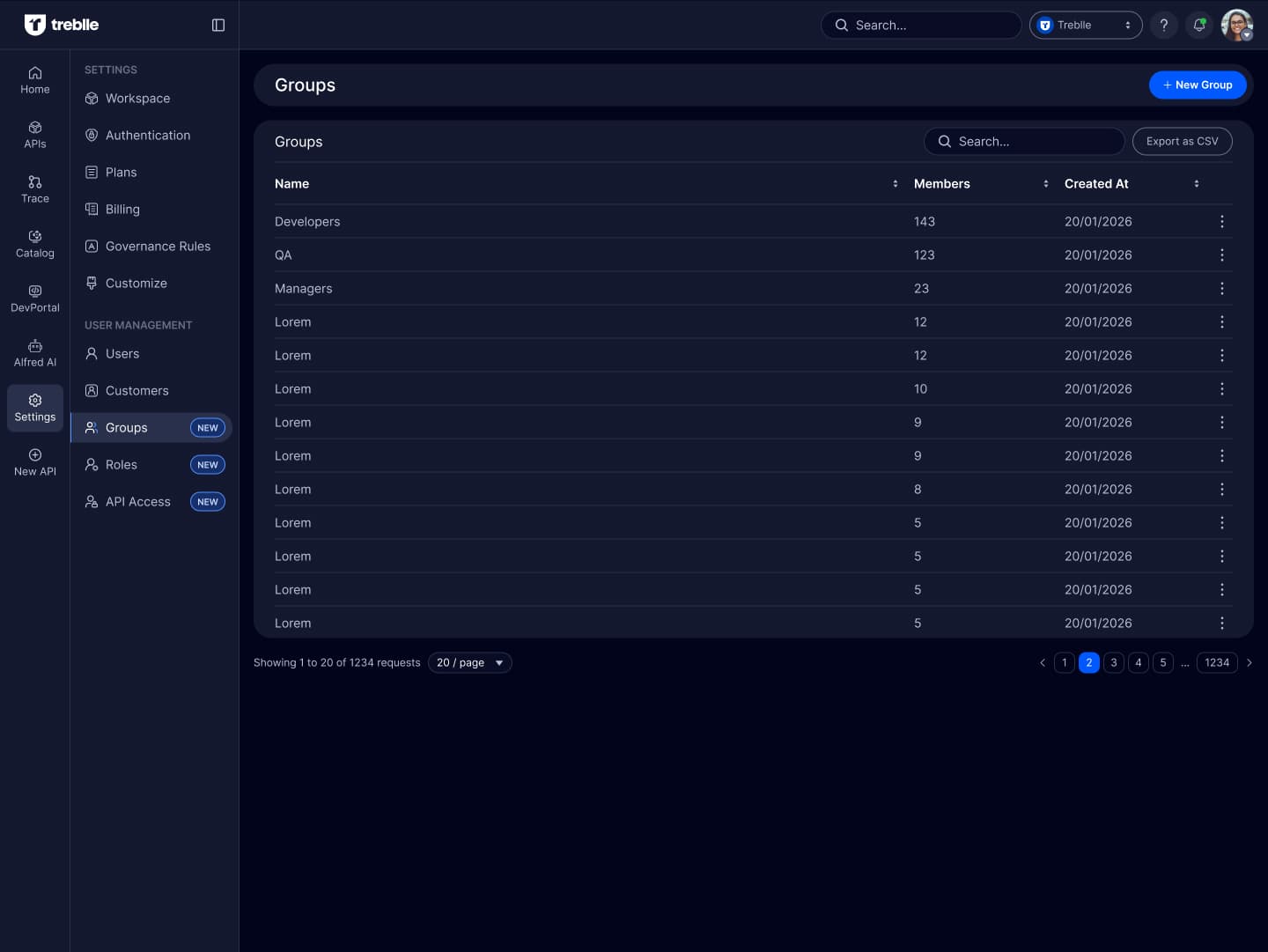Sort the table by the Name column

[895, 184]
